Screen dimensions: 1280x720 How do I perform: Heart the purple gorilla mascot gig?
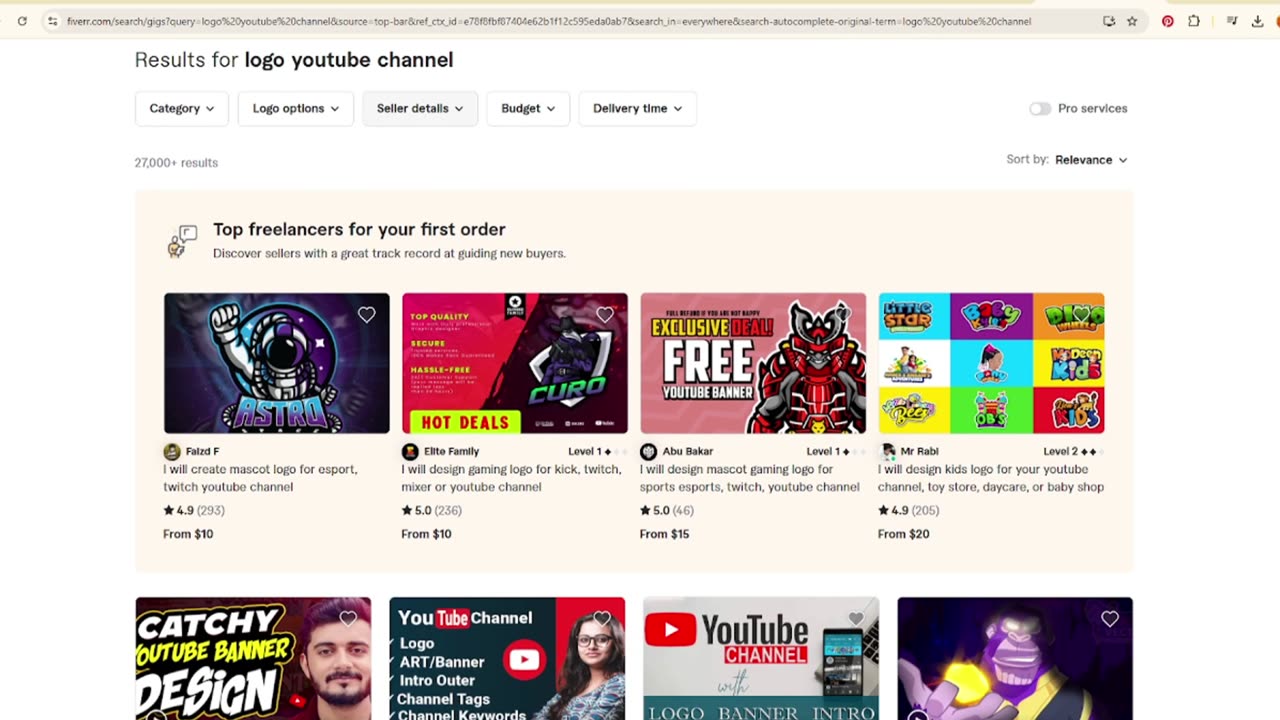click(x=1110, y=619)
